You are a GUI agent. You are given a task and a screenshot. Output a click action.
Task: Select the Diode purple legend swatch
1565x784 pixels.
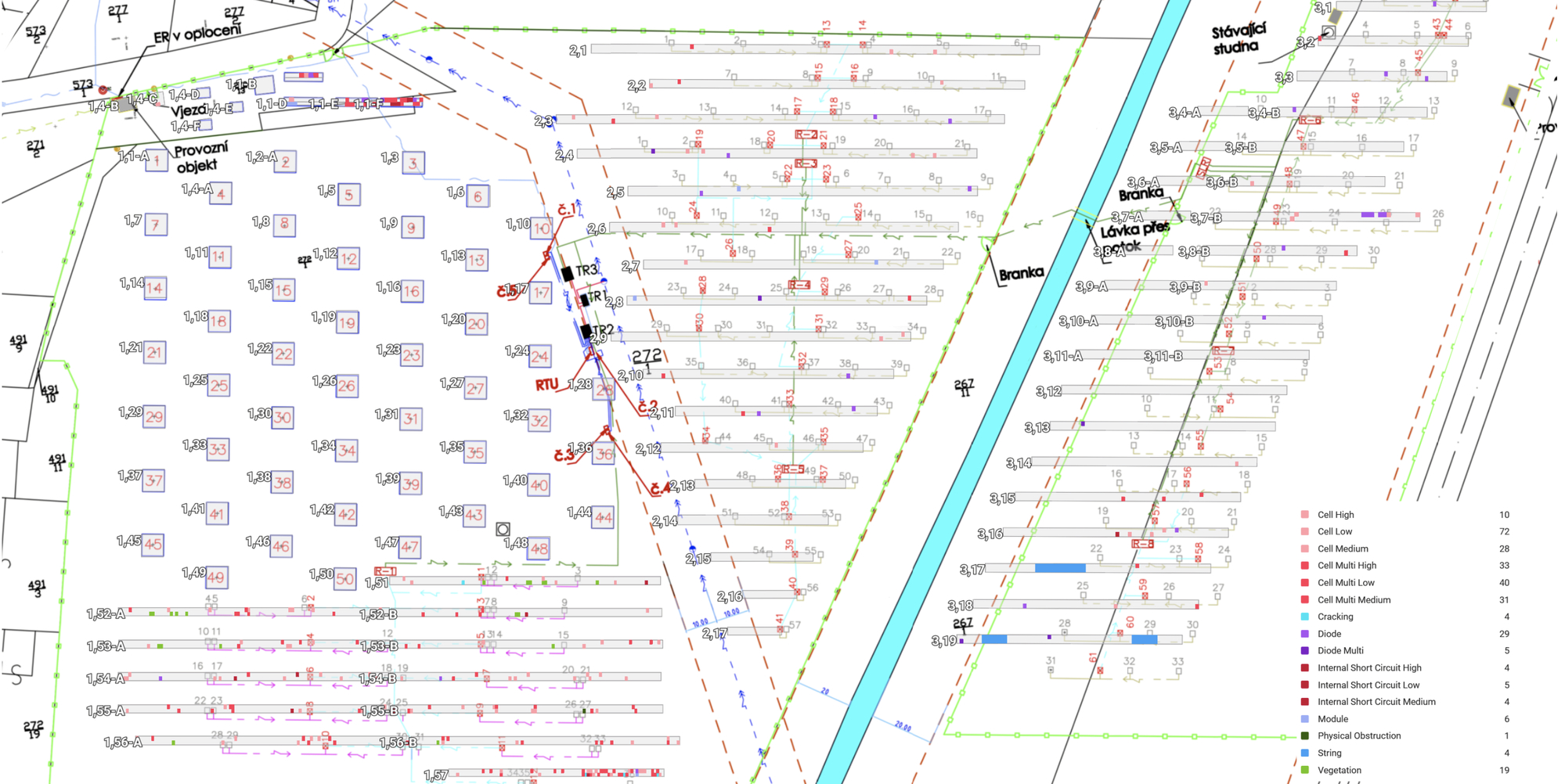[1304, 634]
